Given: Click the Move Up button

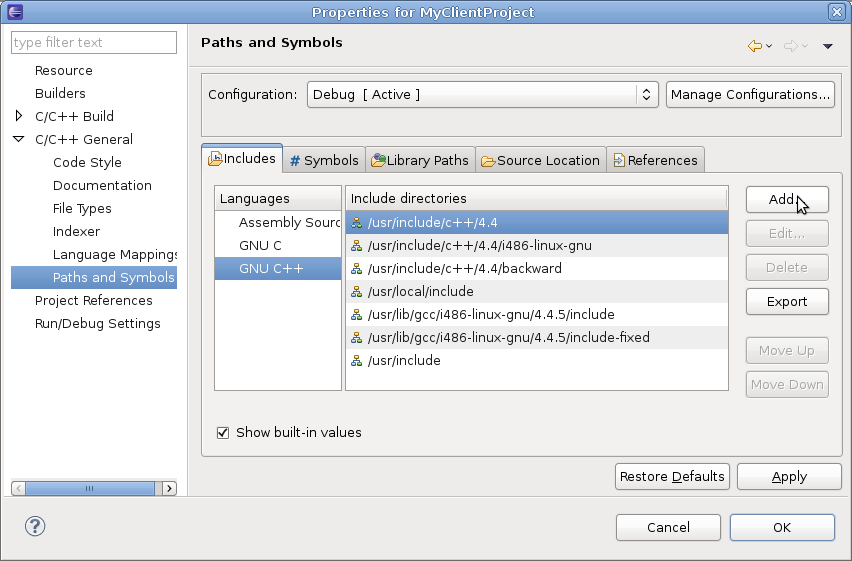Looking at the screenshot, I should pos(787,351).
